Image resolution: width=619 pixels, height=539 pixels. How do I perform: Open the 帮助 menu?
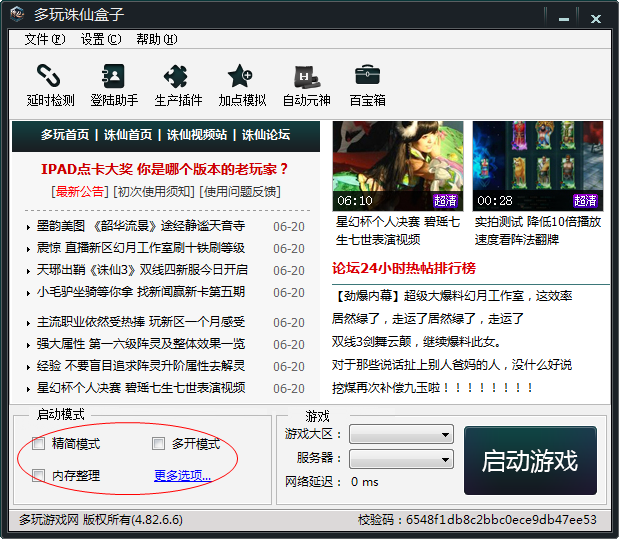point(156,39)
